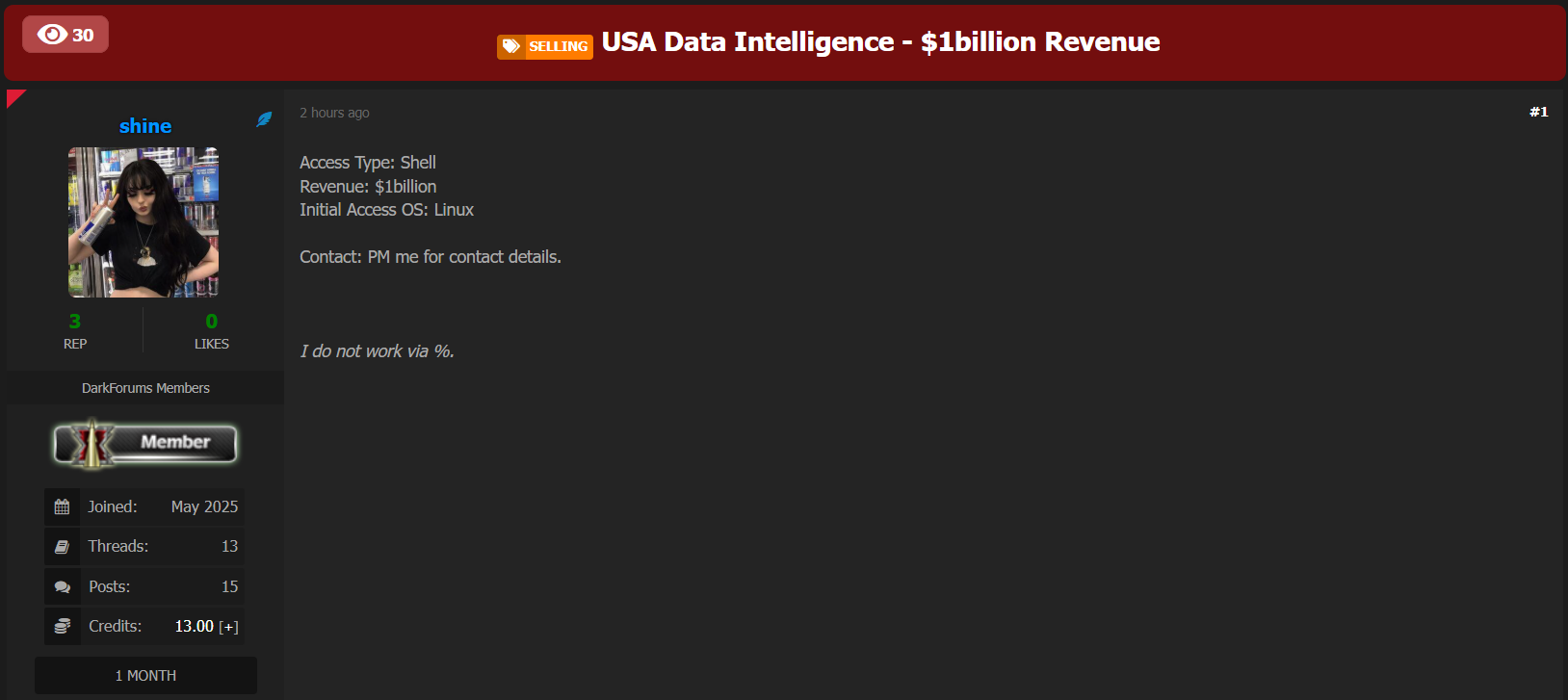This screenshot has width=1568, height=700.
Task: Click the eye views counter badge
Action: point(65,35)
